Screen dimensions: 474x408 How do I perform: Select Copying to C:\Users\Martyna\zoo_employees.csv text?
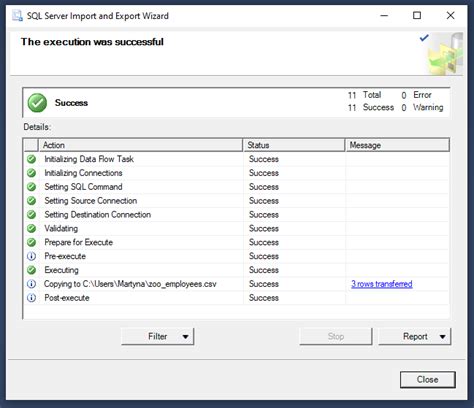pos(130,284)
